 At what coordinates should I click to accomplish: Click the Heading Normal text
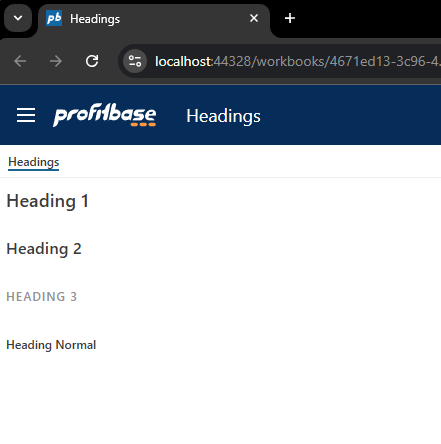pyautogui.click(x=51, y=345)
